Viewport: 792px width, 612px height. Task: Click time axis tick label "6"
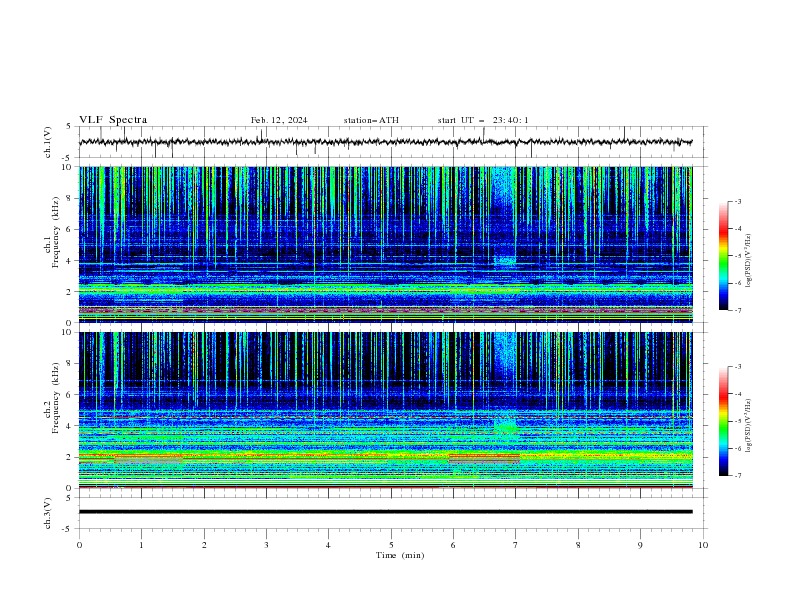pos(454,545)
